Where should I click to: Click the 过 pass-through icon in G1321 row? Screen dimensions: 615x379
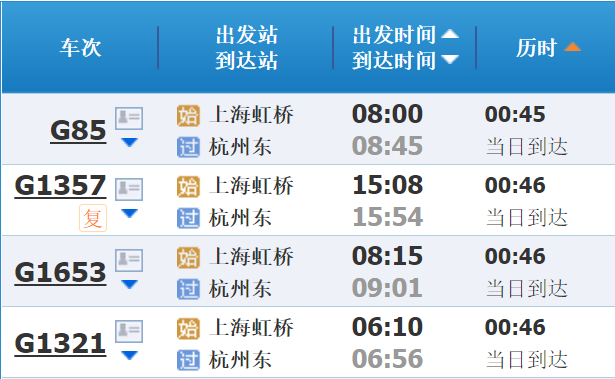point(188,361)
